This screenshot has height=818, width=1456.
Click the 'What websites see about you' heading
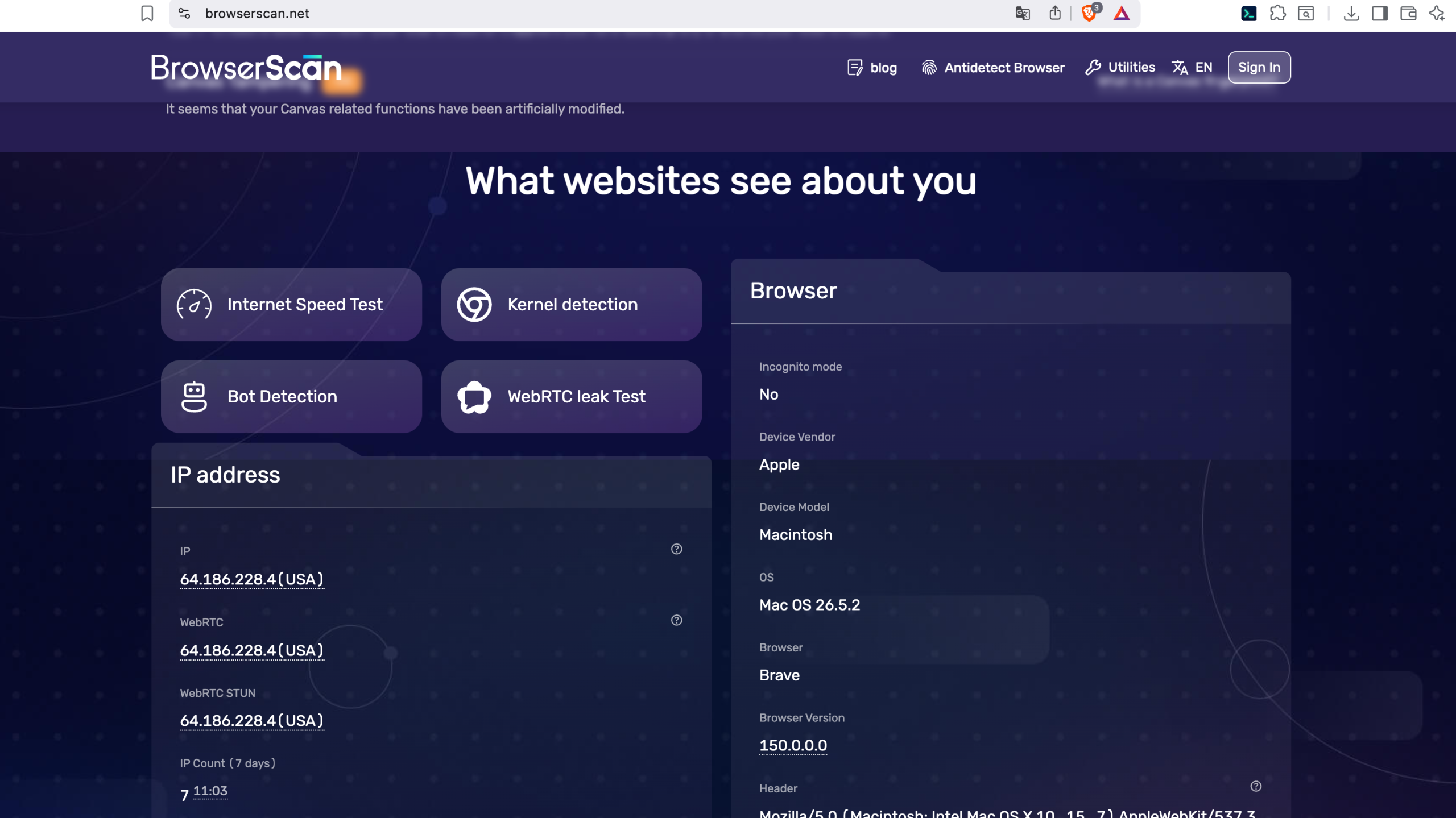point(721,181)
